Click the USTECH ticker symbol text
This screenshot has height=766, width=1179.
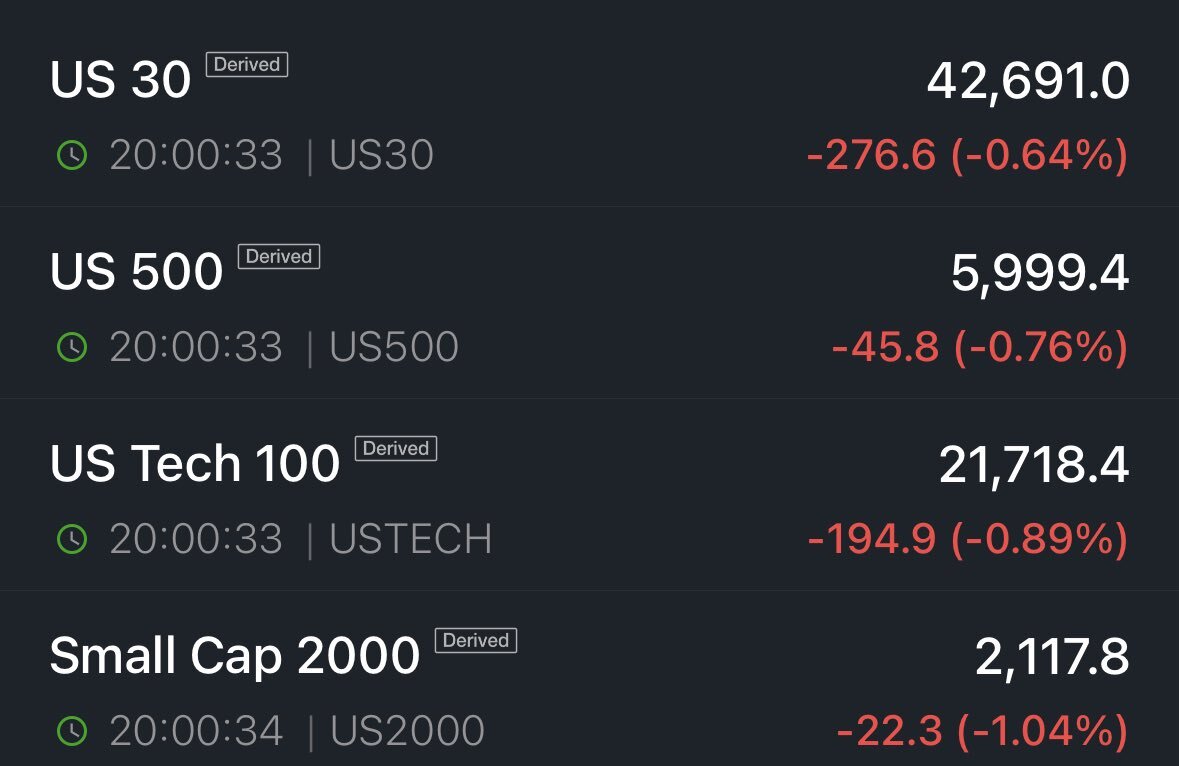click(x=411, y=539)
